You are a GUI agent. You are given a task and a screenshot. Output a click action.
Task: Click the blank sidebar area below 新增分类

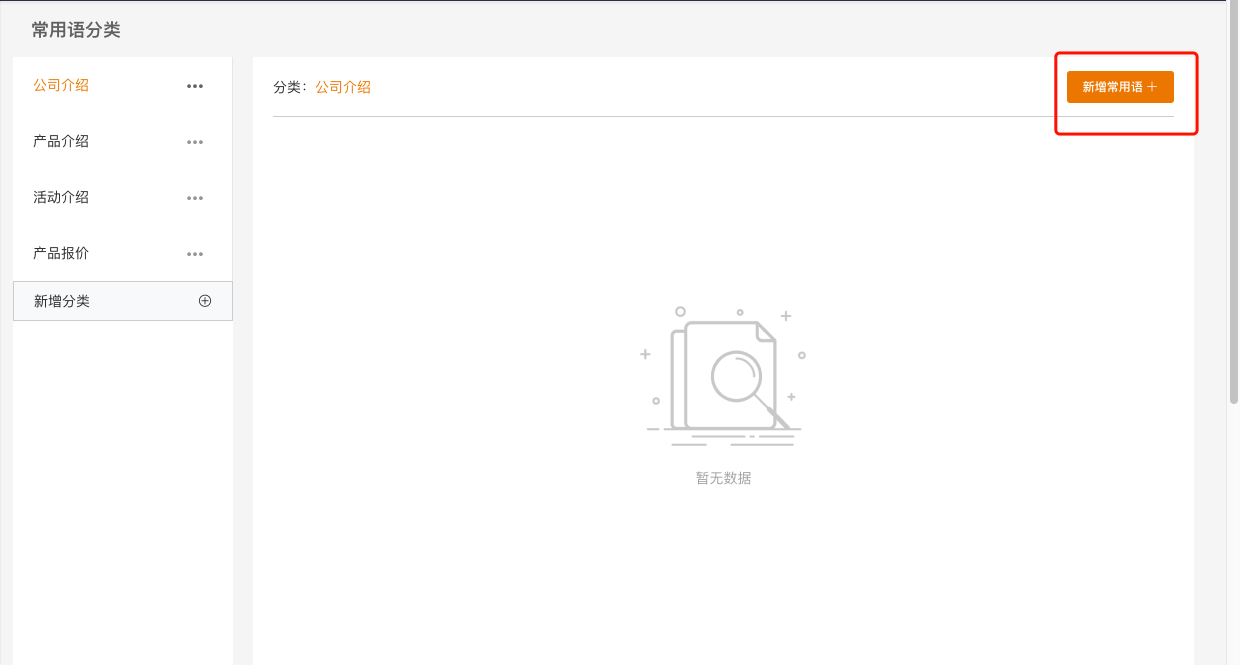pyautogui.click(x=122, y=480)
